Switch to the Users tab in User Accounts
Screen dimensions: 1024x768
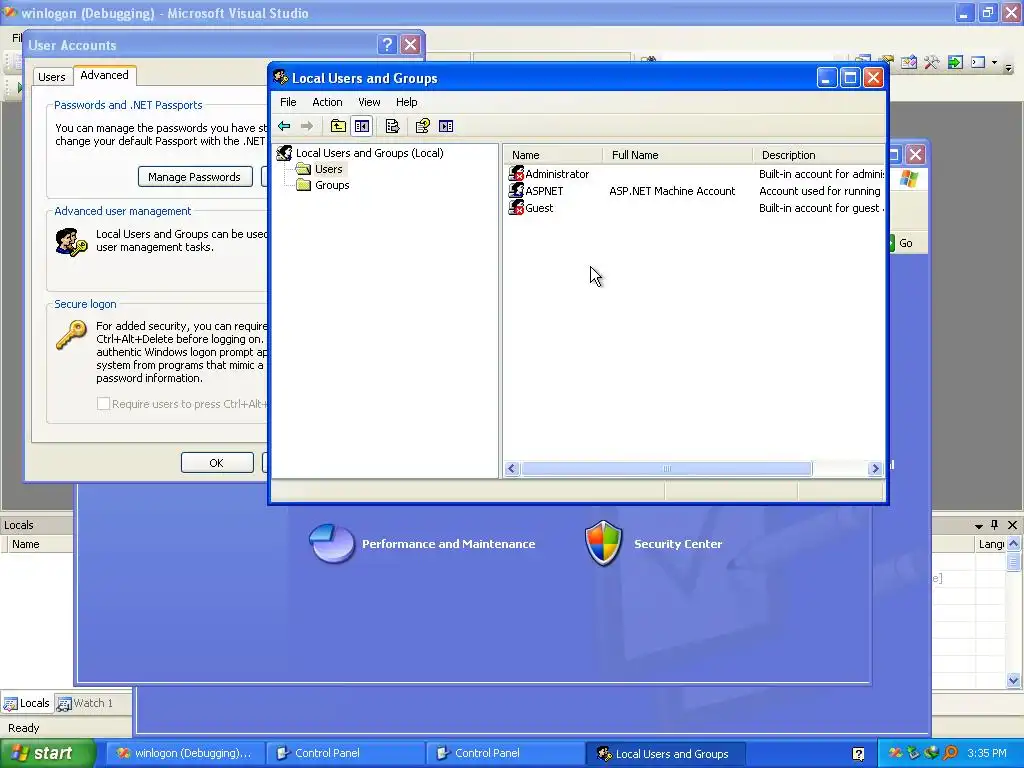[52, 77]
